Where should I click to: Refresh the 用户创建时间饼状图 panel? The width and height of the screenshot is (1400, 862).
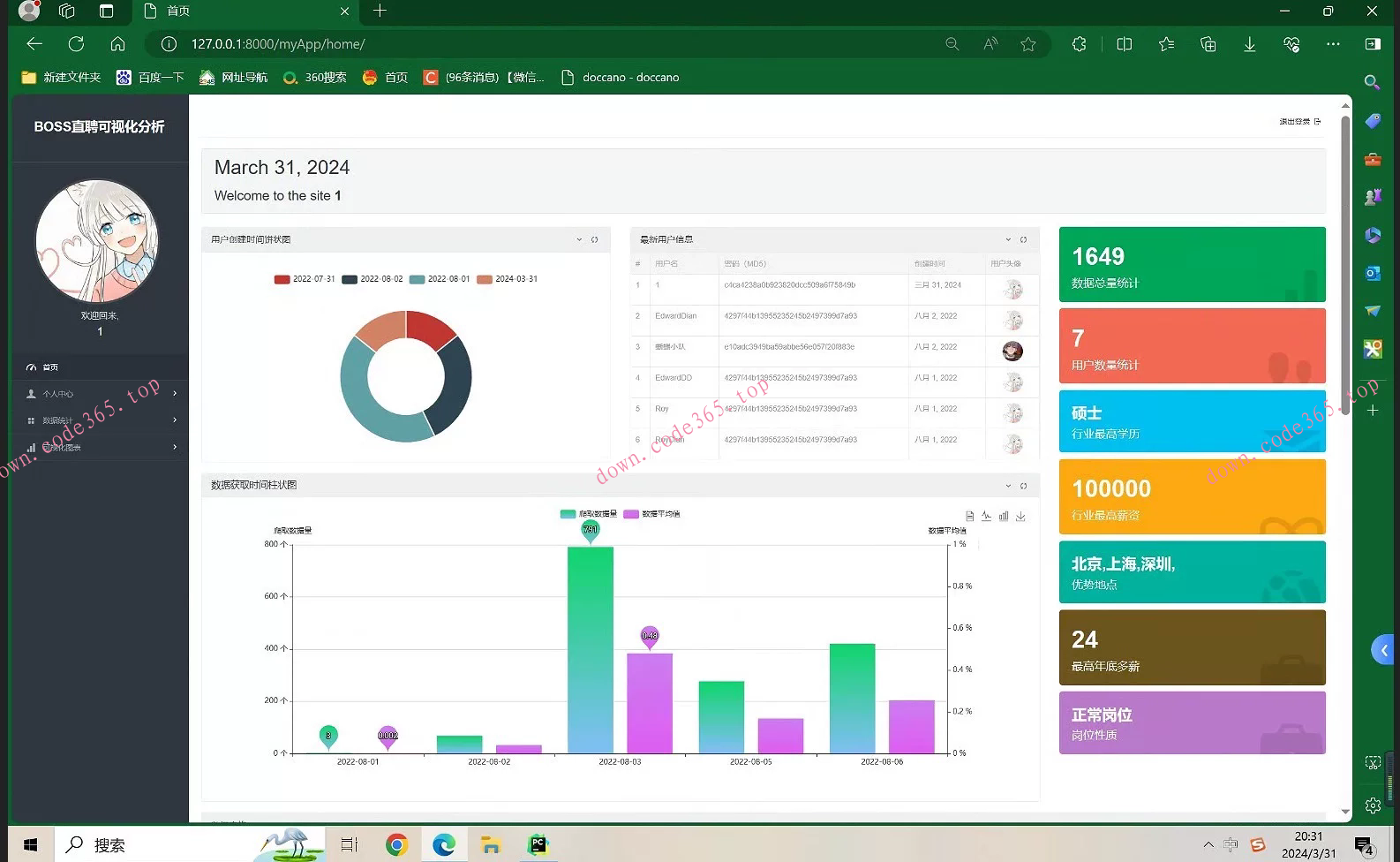point(595,239)
